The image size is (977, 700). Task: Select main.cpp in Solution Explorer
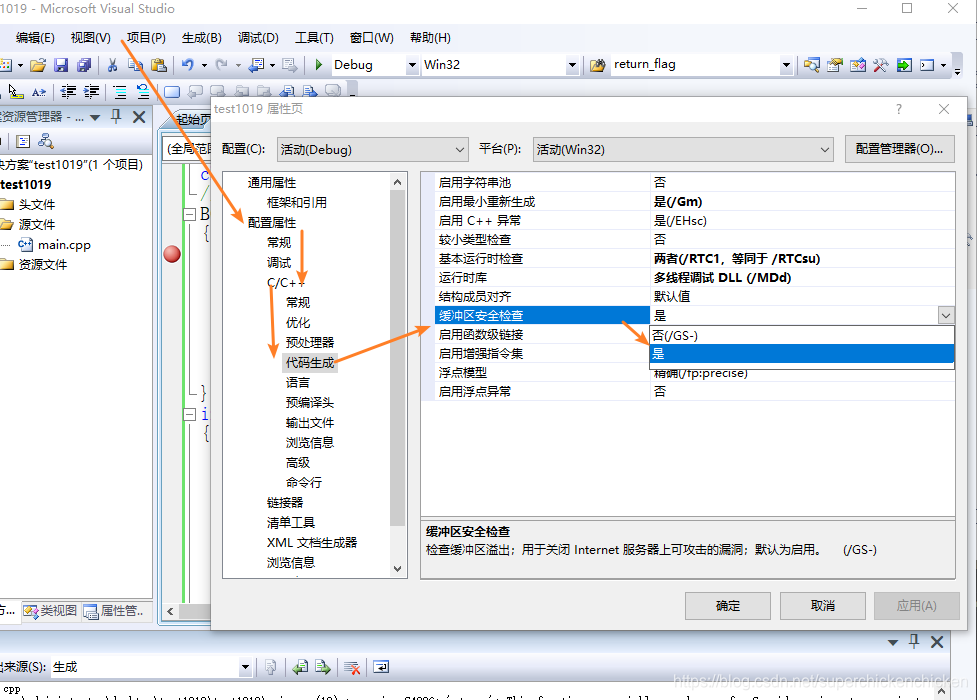(x=64, y=244)
